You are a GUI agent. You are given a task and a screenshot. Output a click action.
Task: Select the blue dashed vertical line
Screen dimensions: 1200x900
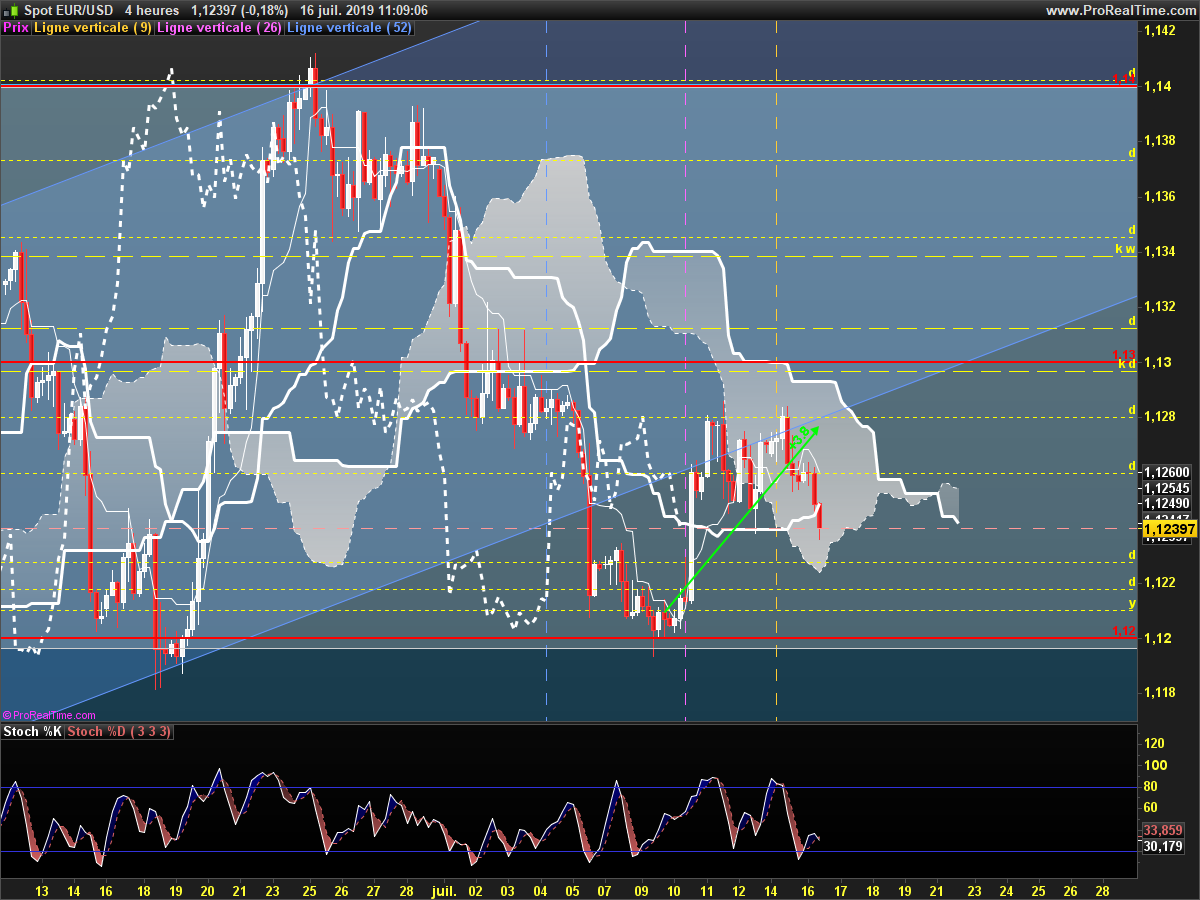546,370
